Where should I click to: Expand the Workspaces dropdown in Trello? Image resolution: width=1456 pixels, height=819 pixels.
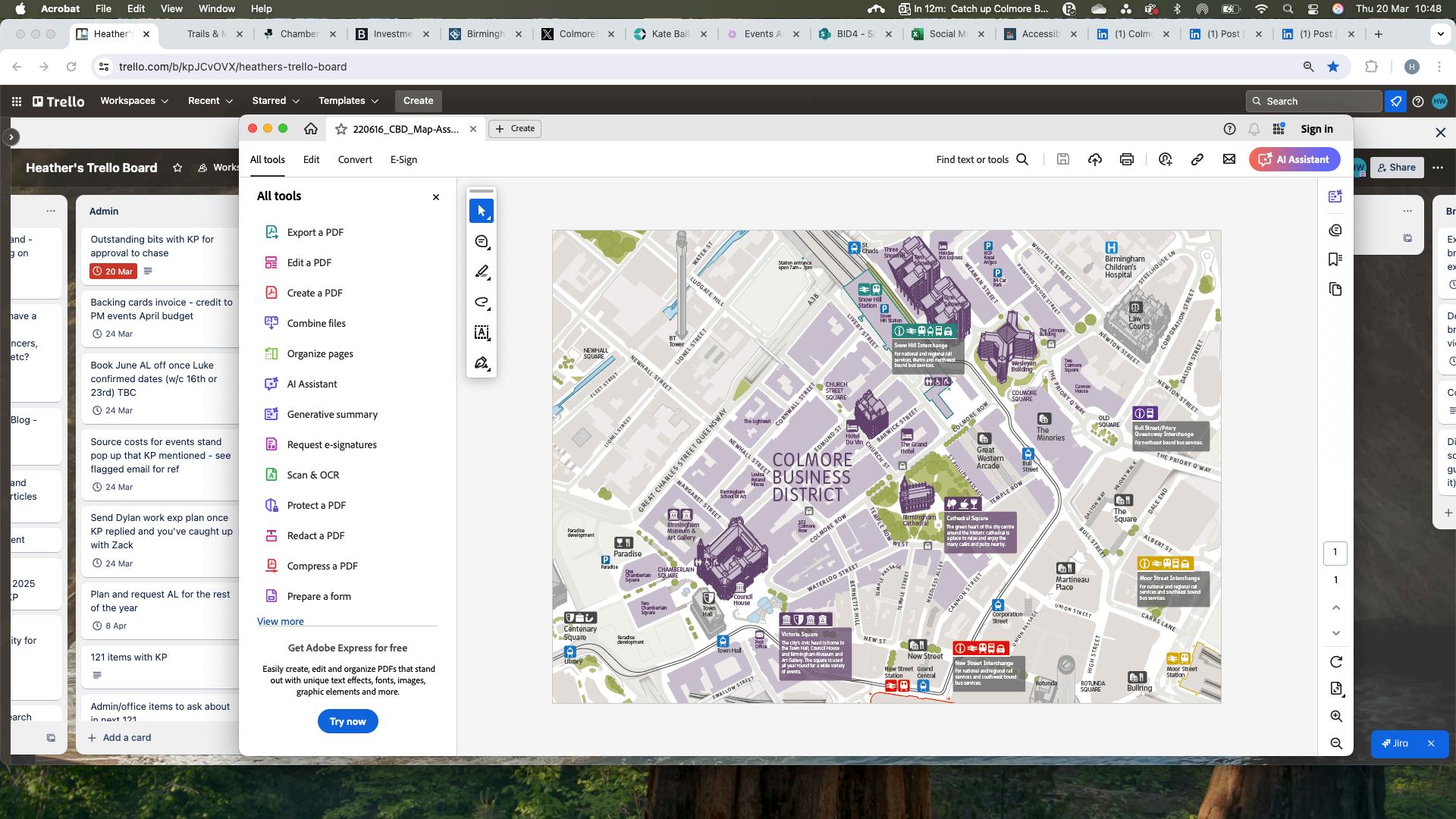point(134,101)
